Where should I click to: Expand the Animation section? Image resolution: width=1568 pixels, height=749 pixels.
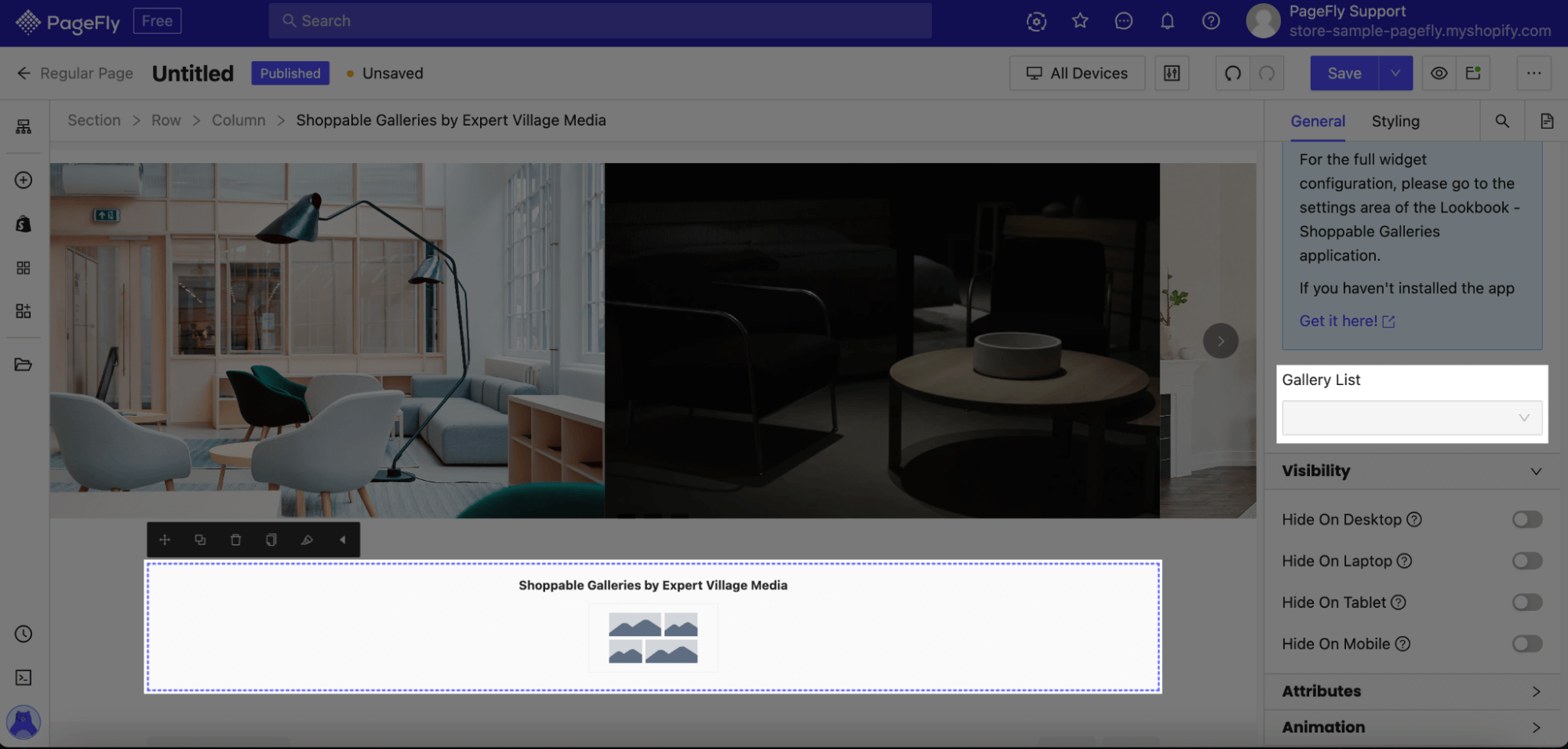1412,728
